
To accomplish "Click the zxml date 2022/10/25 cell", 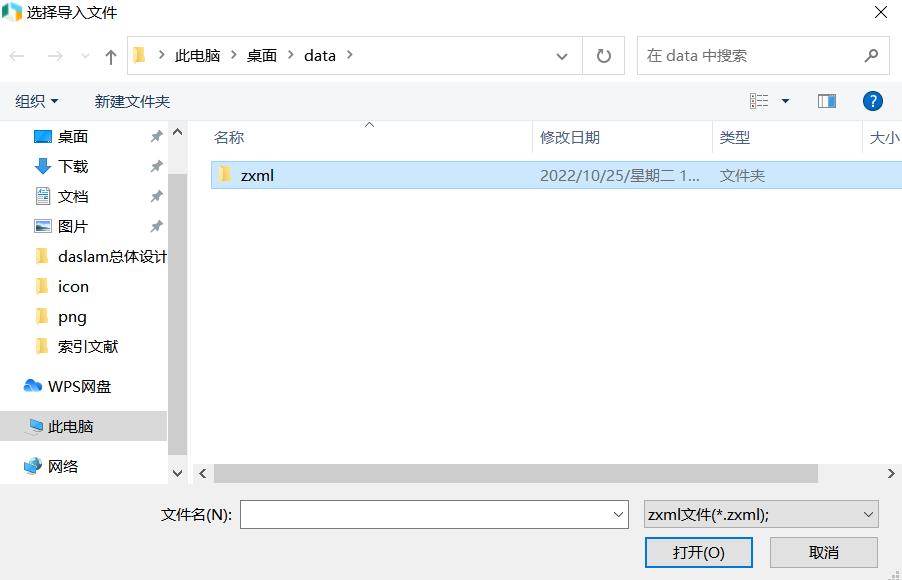I will (x=620, y=175).
